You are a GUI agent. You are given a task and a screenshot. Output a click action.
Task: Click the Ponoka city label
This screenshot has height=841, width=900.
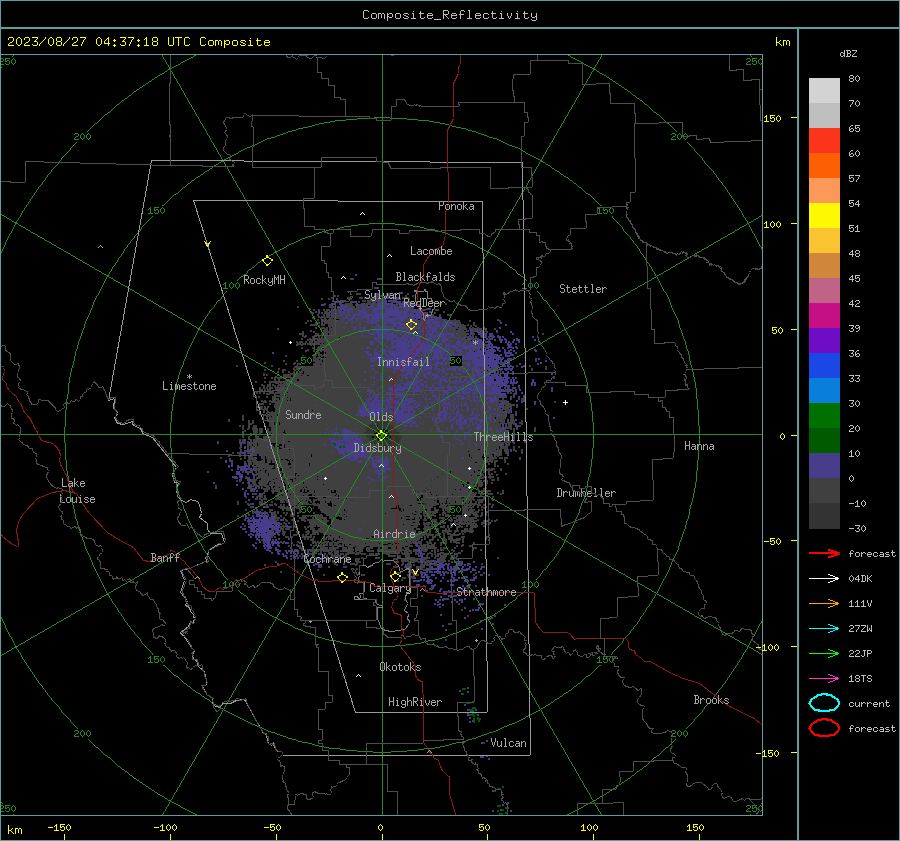click(456, 206)
